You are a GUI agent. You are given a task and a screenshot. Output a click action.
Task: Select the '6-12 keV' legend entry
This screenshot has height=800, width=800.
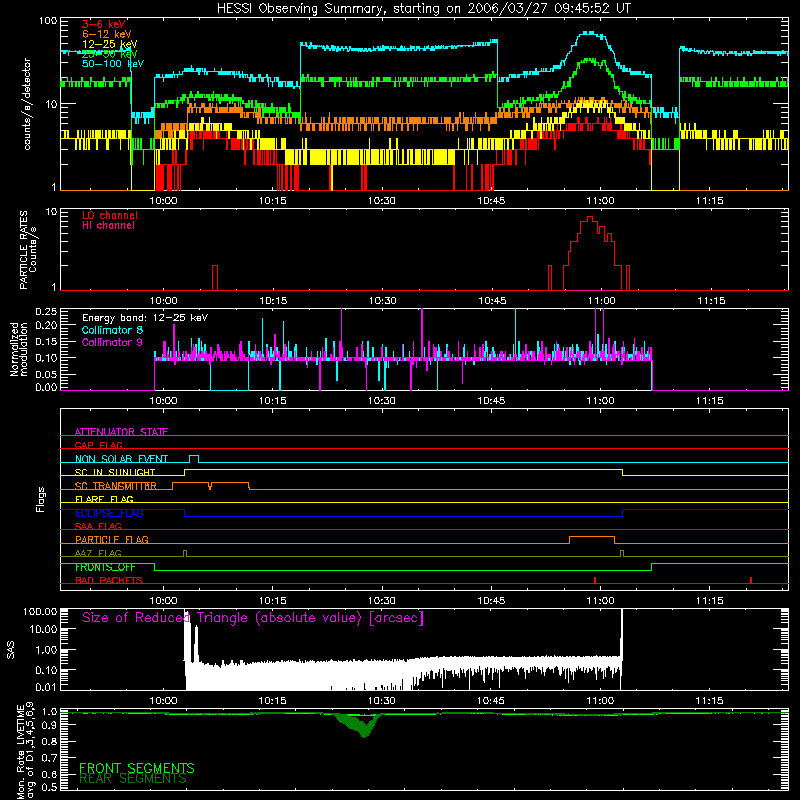(x=107, y=34)
